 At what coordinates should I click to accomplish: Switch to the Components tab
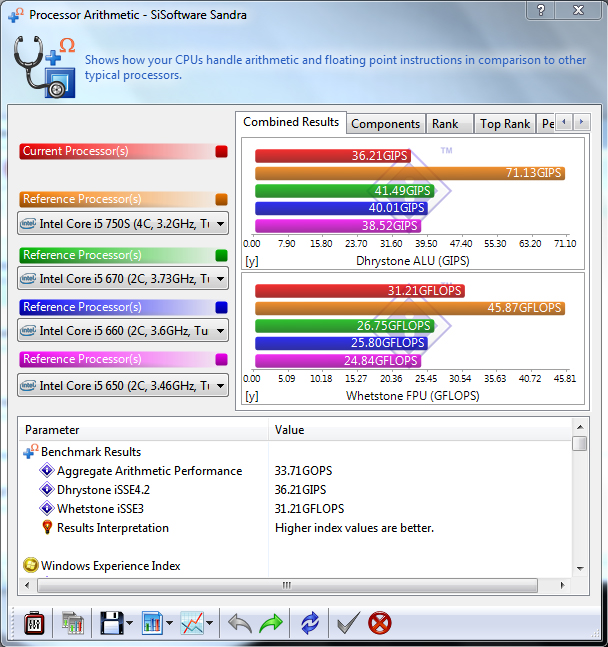[386, 124]
